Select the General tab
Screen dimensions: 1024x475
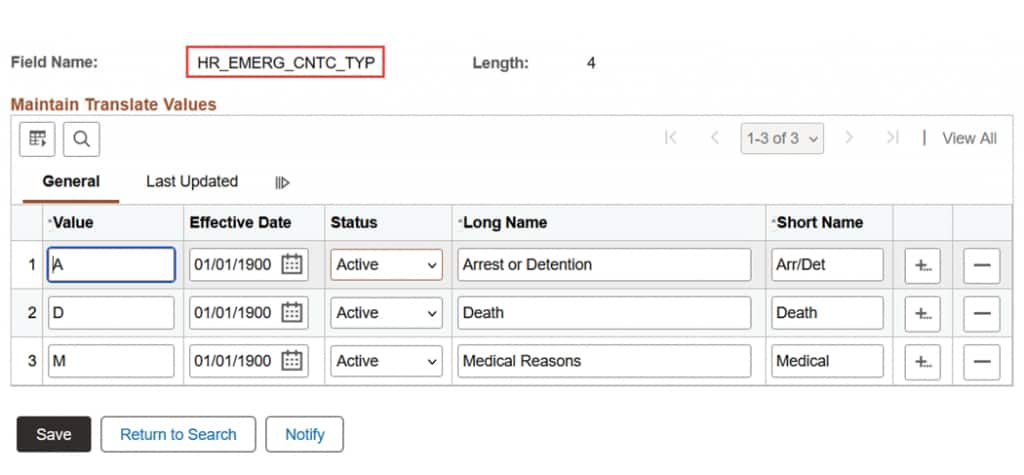(x=71, y=181)
